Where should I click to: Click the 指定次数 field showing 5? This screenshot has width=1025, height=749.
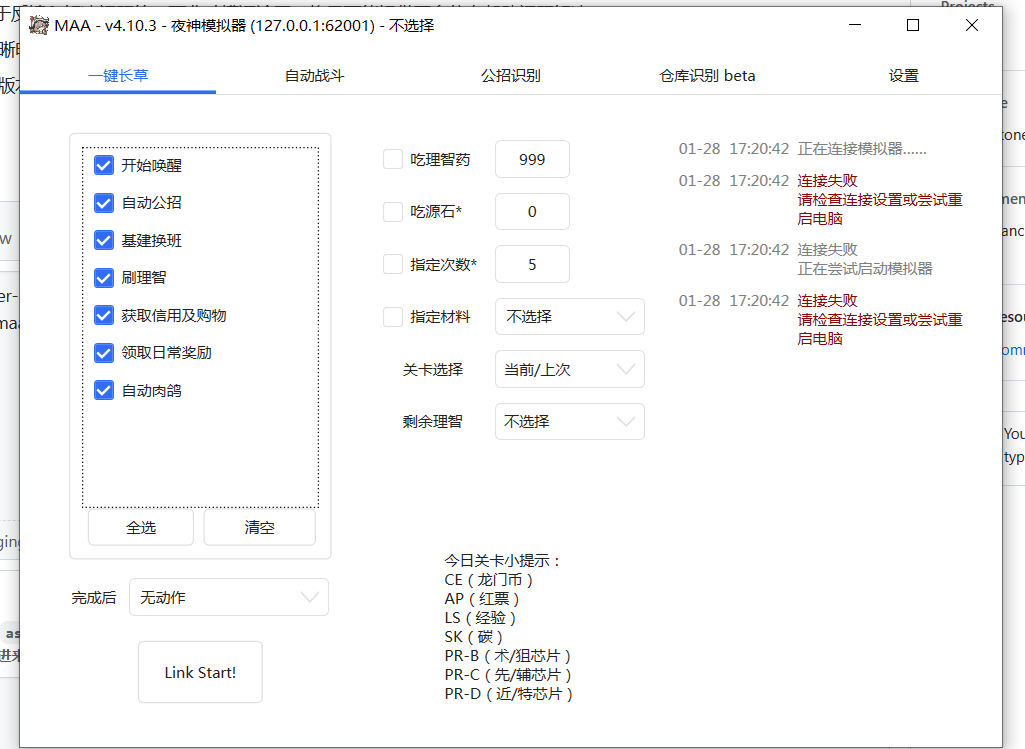pos(532,265)
